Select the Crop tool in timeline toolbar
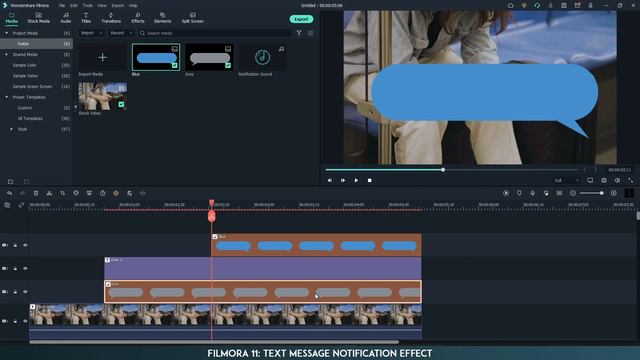Image resolution: width=640 pixels, height=360 pixels. 62,193
